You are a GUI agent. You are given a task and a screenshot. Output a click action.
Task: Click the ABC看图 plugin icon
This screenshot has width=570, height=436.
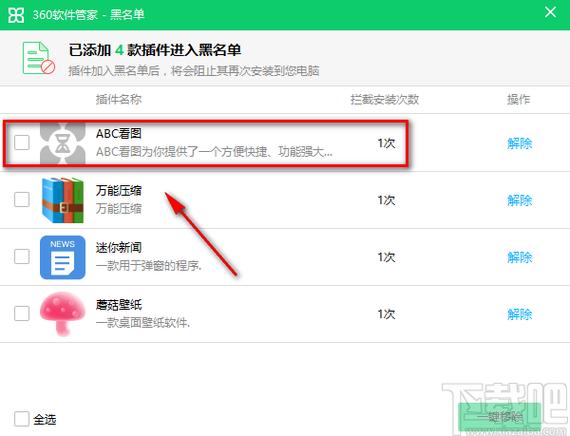(x=63, y=143)
